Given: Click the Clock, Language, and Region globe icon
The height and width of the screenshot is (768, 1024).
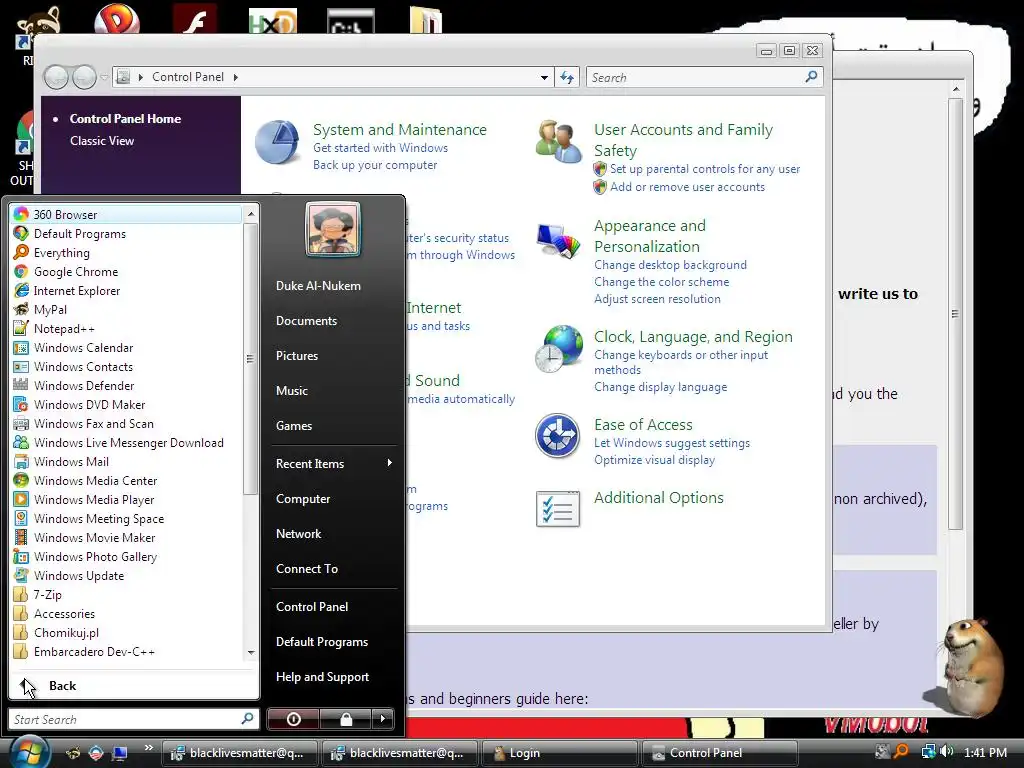Looking at the screenshot, I should tap(558, 348).
